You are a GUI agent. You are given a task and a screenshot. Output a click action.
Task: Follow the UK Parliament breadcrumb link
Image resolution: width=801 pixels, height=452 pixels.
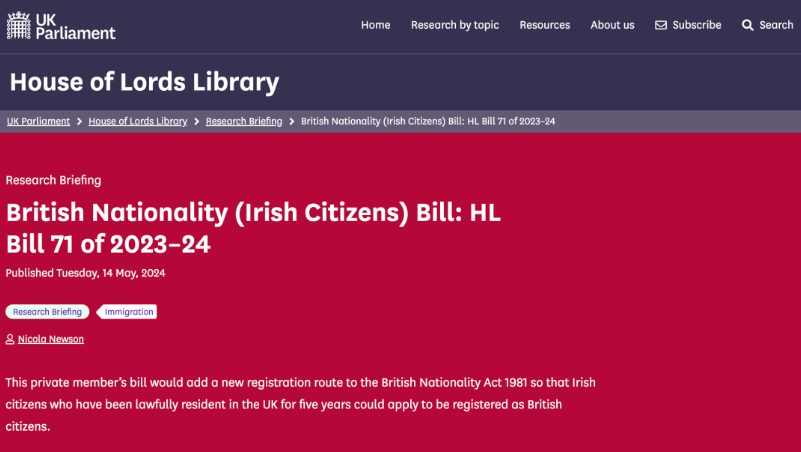(x=38, y=122)
